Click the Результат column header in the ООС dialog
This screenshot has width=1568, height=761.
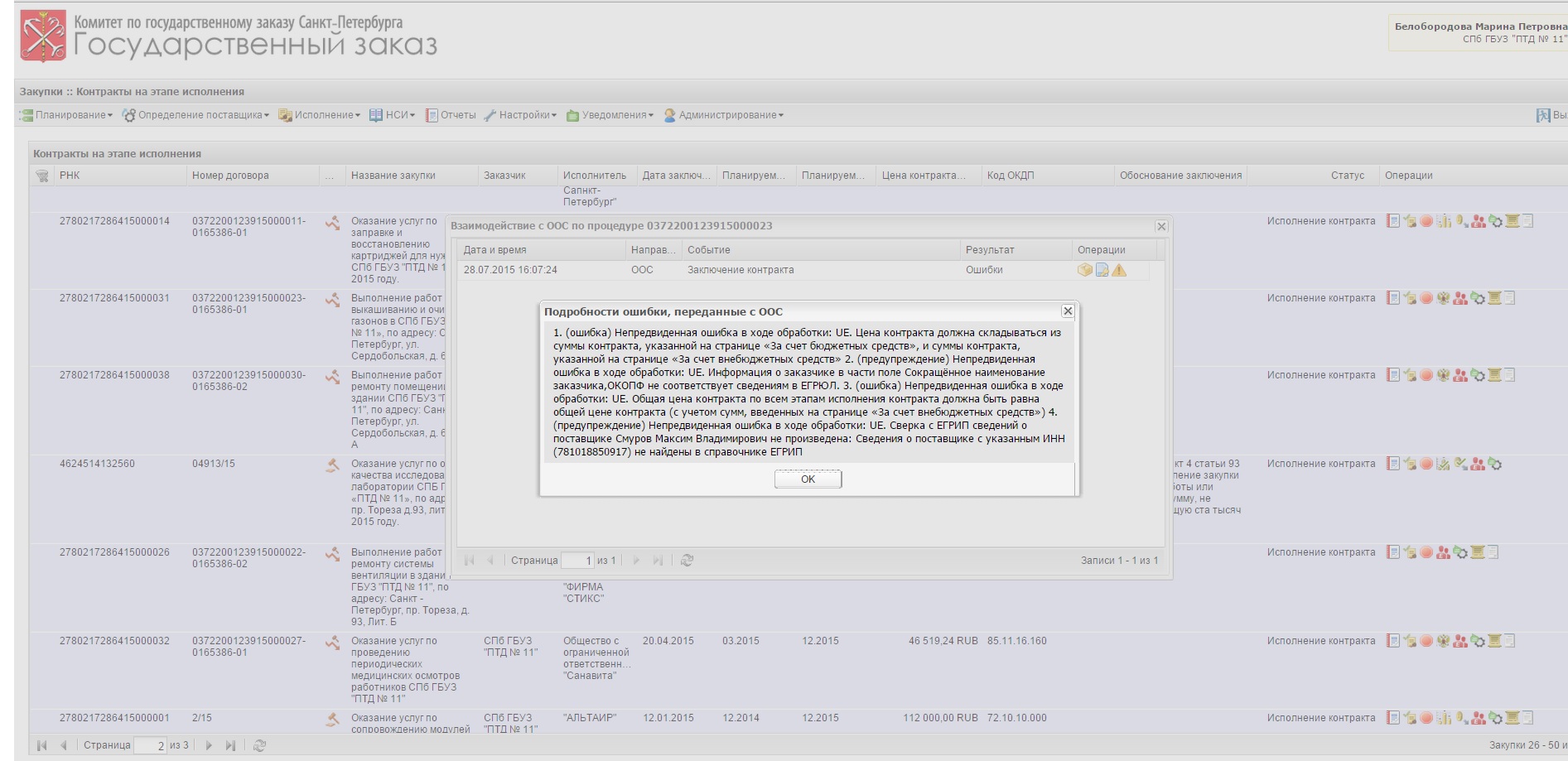(1016, 250)
